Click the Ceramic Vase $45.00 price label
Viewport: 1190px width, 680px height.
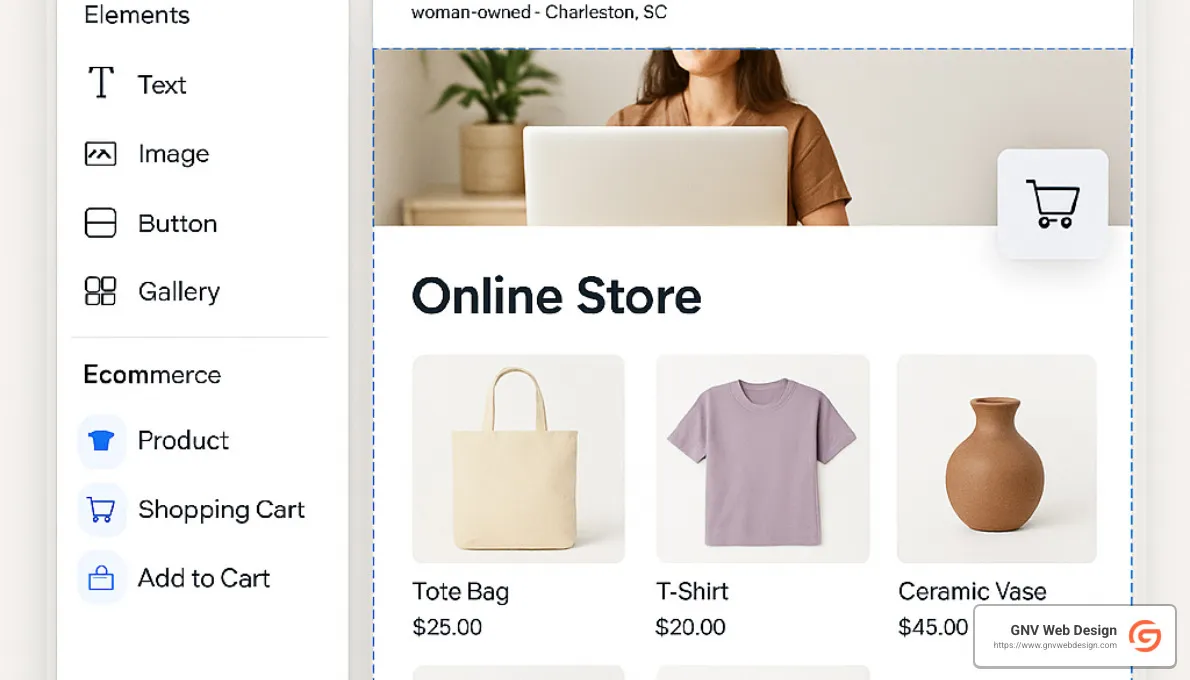pyautogui.click(x=932, y=627)
